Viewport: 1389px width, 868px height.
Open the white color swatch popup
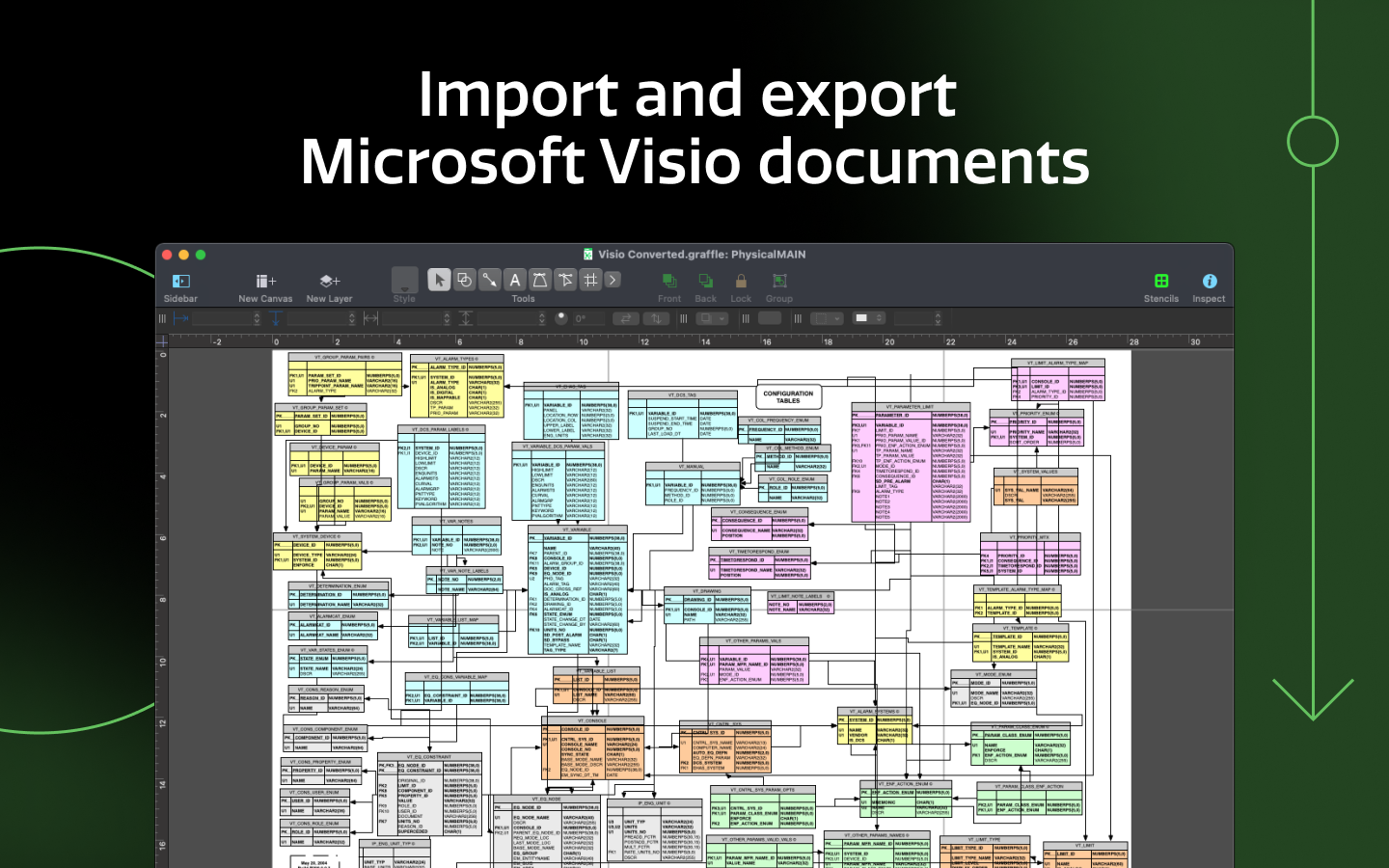coord(867,318)
